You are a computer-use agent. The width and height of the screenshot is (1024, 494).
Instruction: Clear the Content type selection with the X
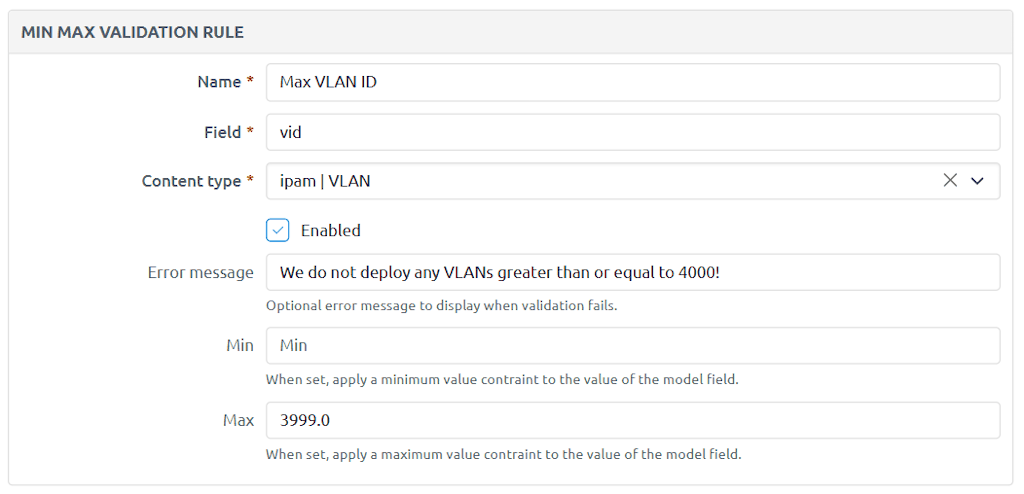950,181
